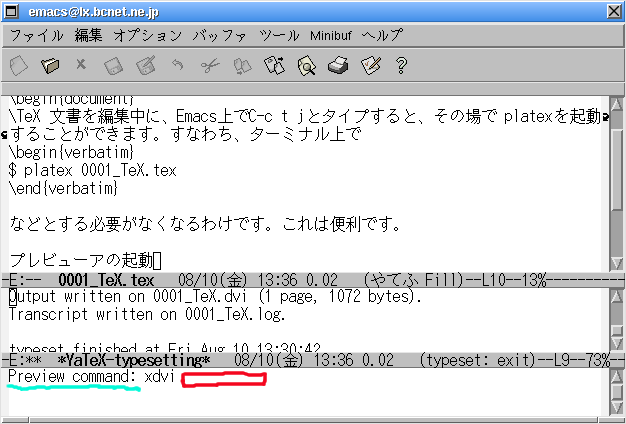Viewport: 626px width, 424px height.
Task: Open preferences with checklist icon
Action: coord(370,65)
